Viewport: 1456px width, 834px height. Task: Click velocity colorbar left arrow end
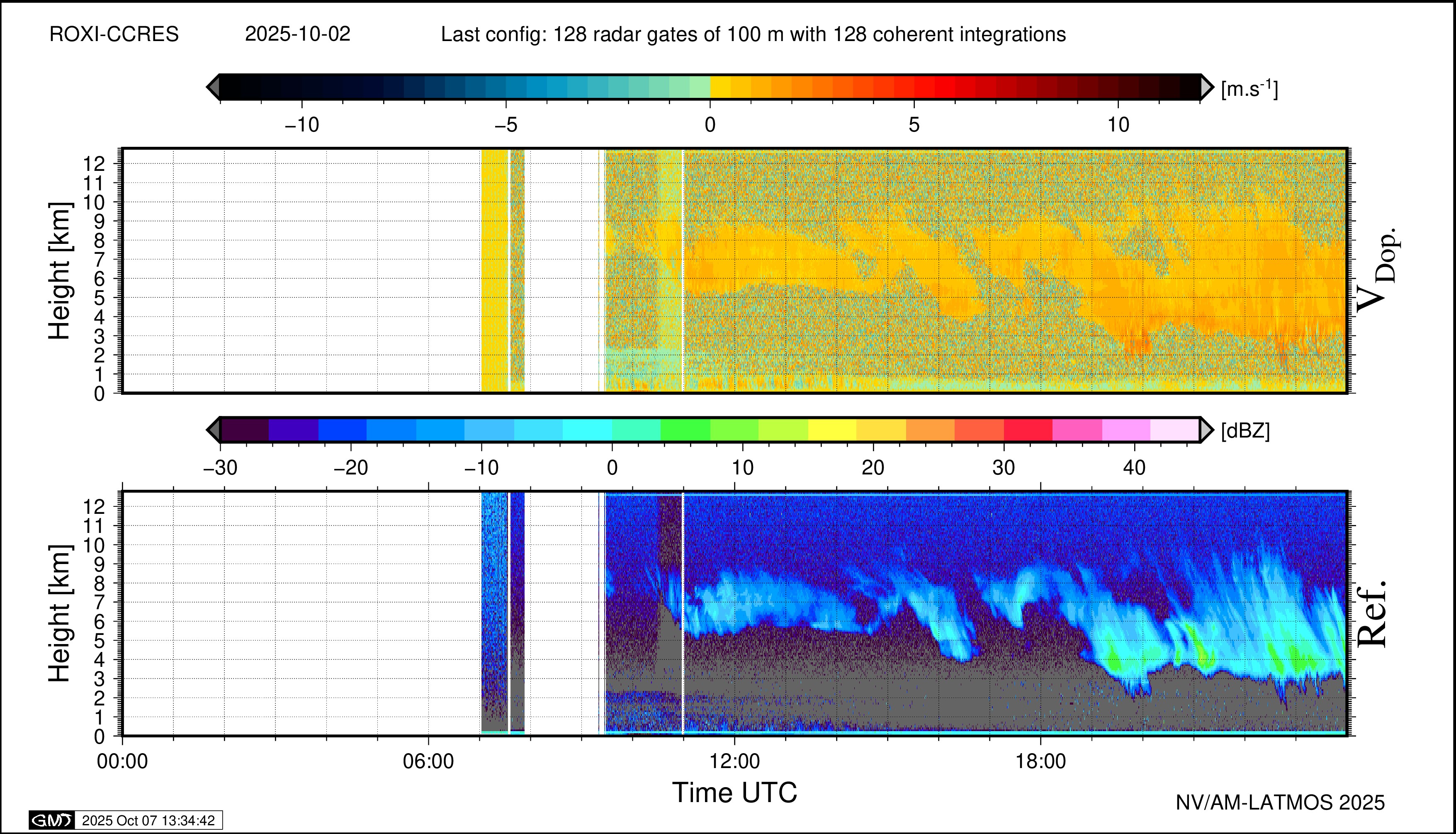(213, 87)
